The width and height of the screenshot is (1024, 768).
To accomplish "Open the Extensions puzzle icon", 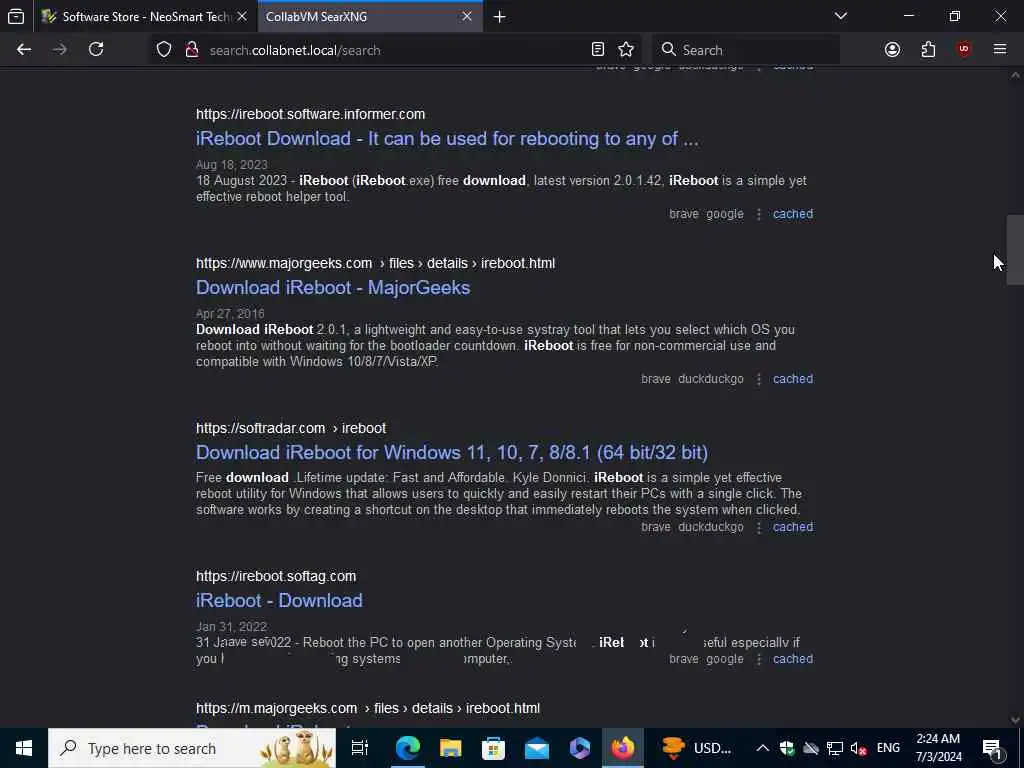I will click(928, 50).
